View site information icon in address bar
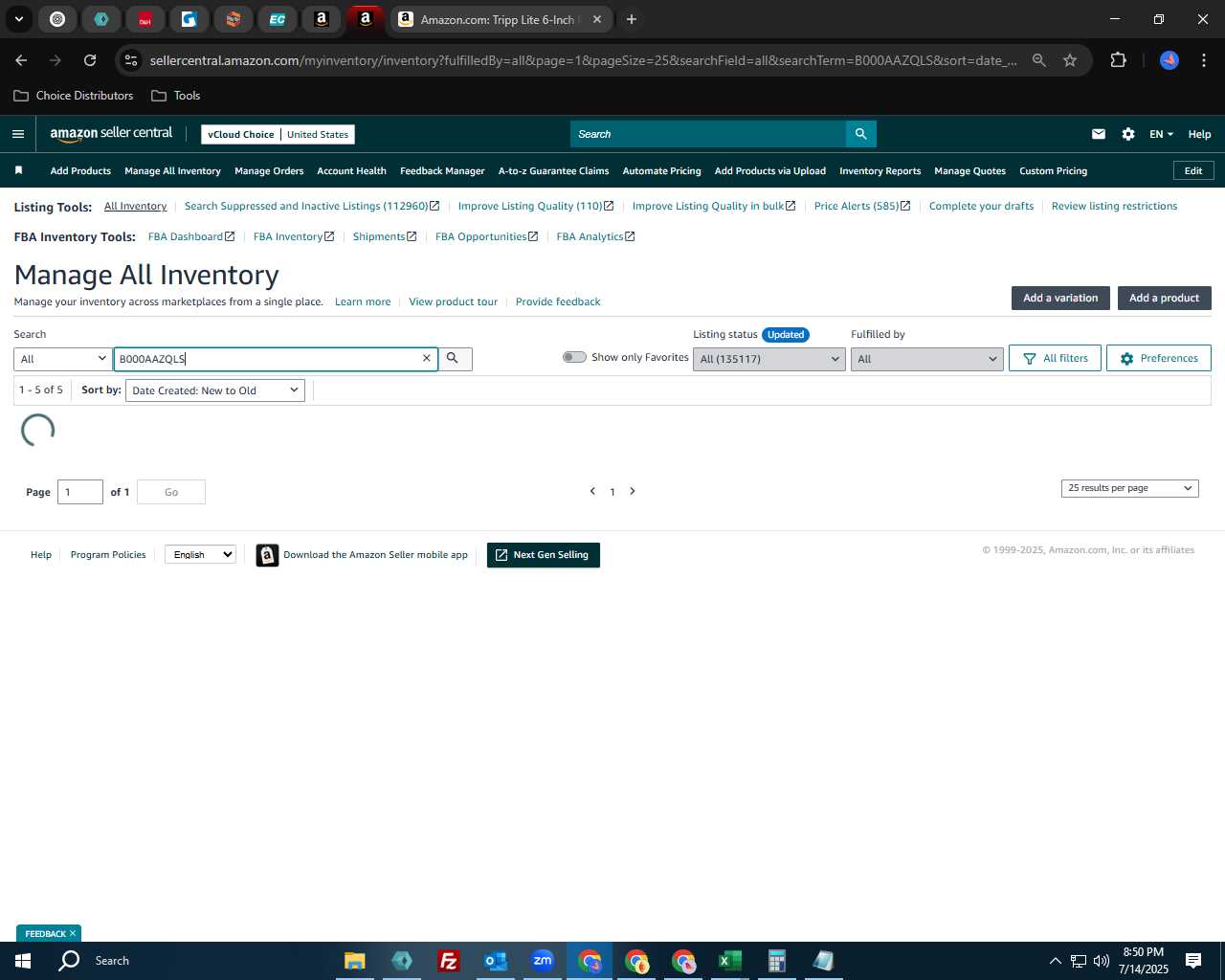This screenshot has height=980, width=1225. [x=131, y=60]
